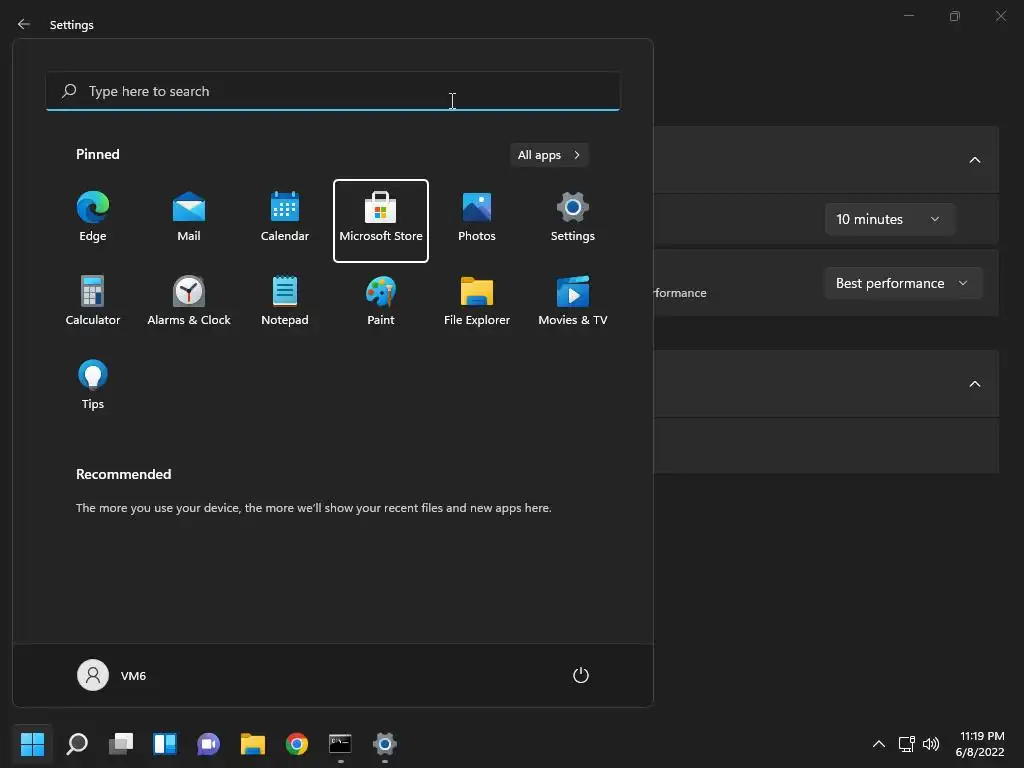This screenshot has width=1024, height=768.
Task: Launch Mail from pinned apps
Action: point(189,219)
